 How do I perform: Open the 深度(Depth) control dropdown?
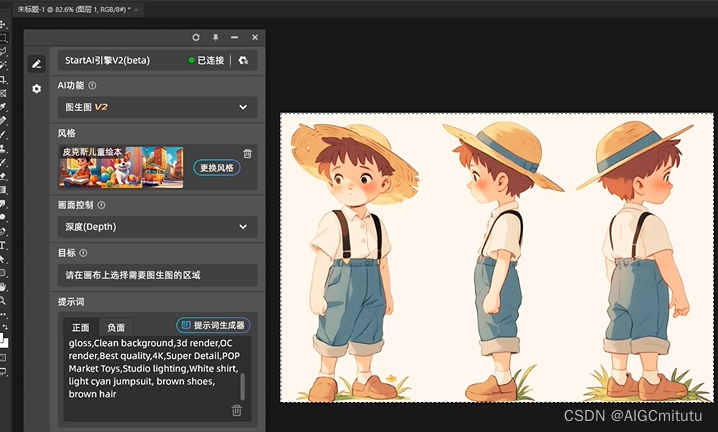158,227
